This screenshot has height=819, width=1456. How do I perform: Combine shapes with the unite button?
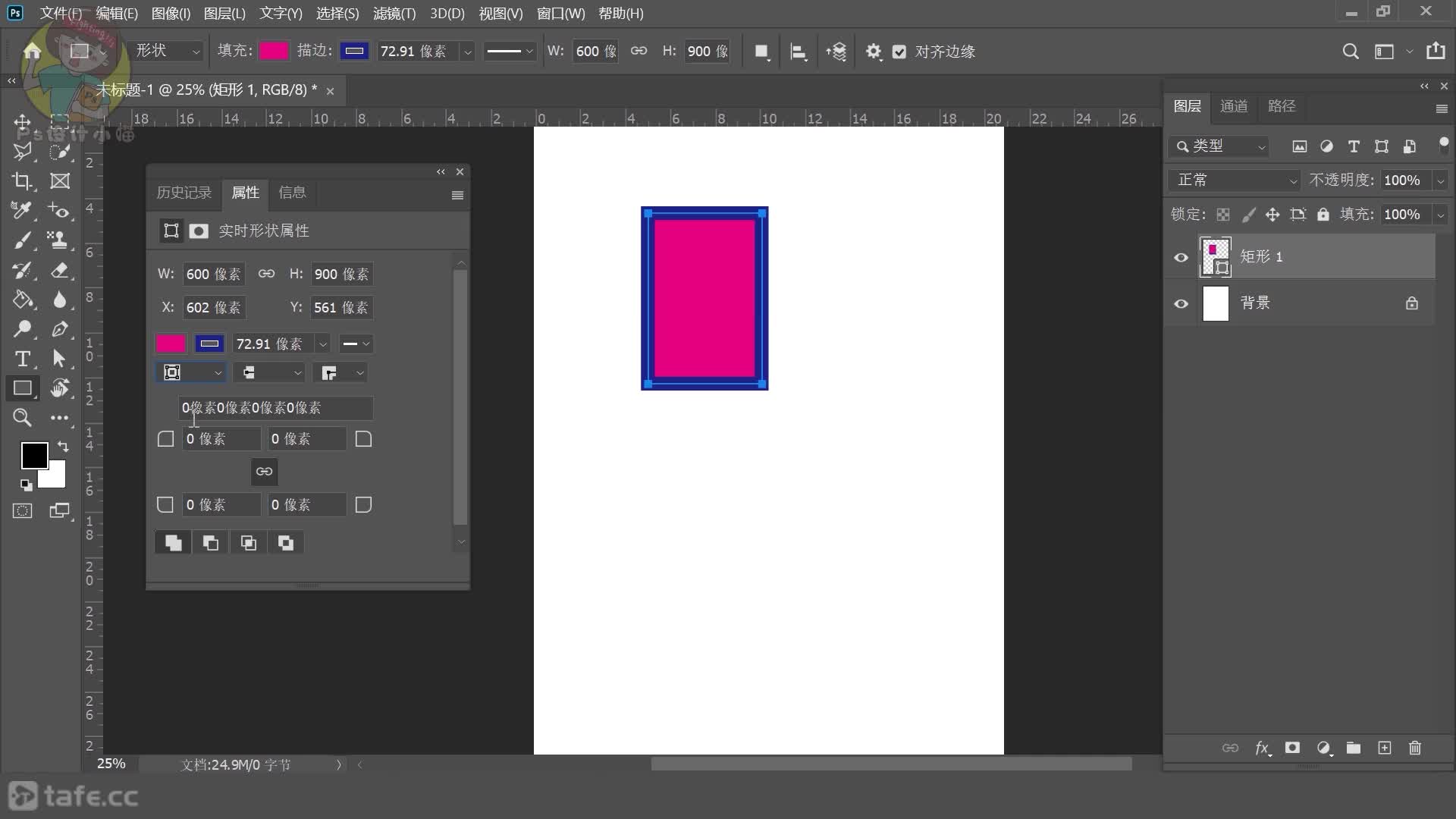(173, 543)
